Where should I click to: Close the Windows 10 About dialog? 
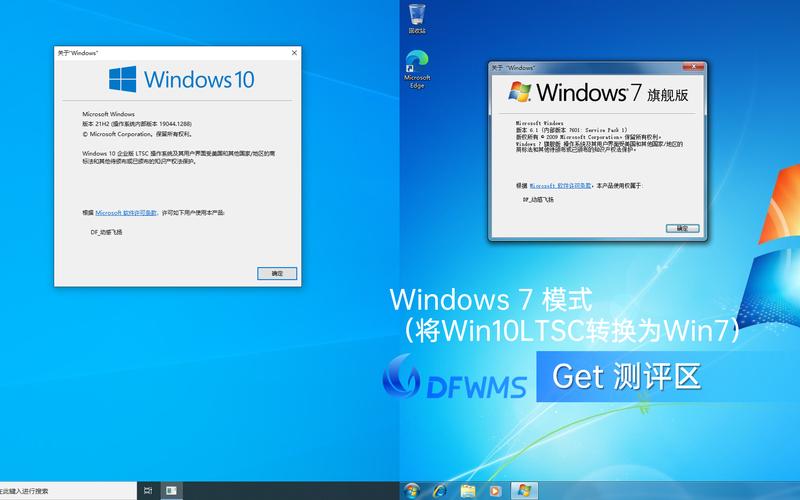pos(294,53)
